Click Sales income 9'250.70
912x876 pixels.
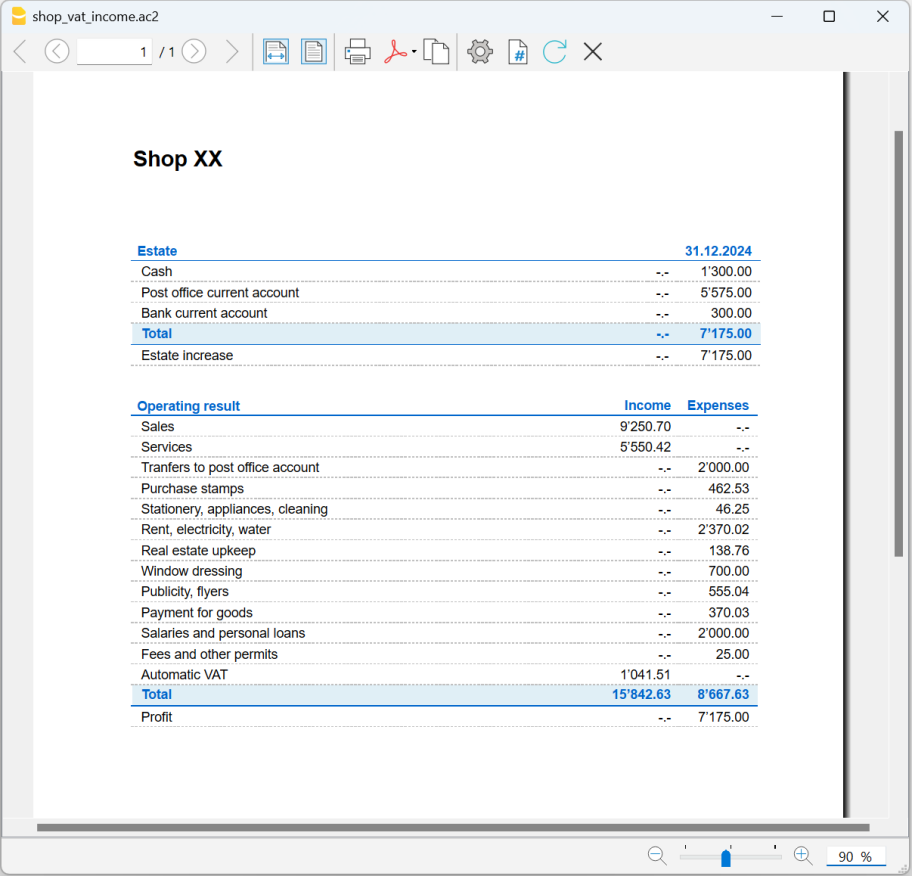(x=645, y=426)
